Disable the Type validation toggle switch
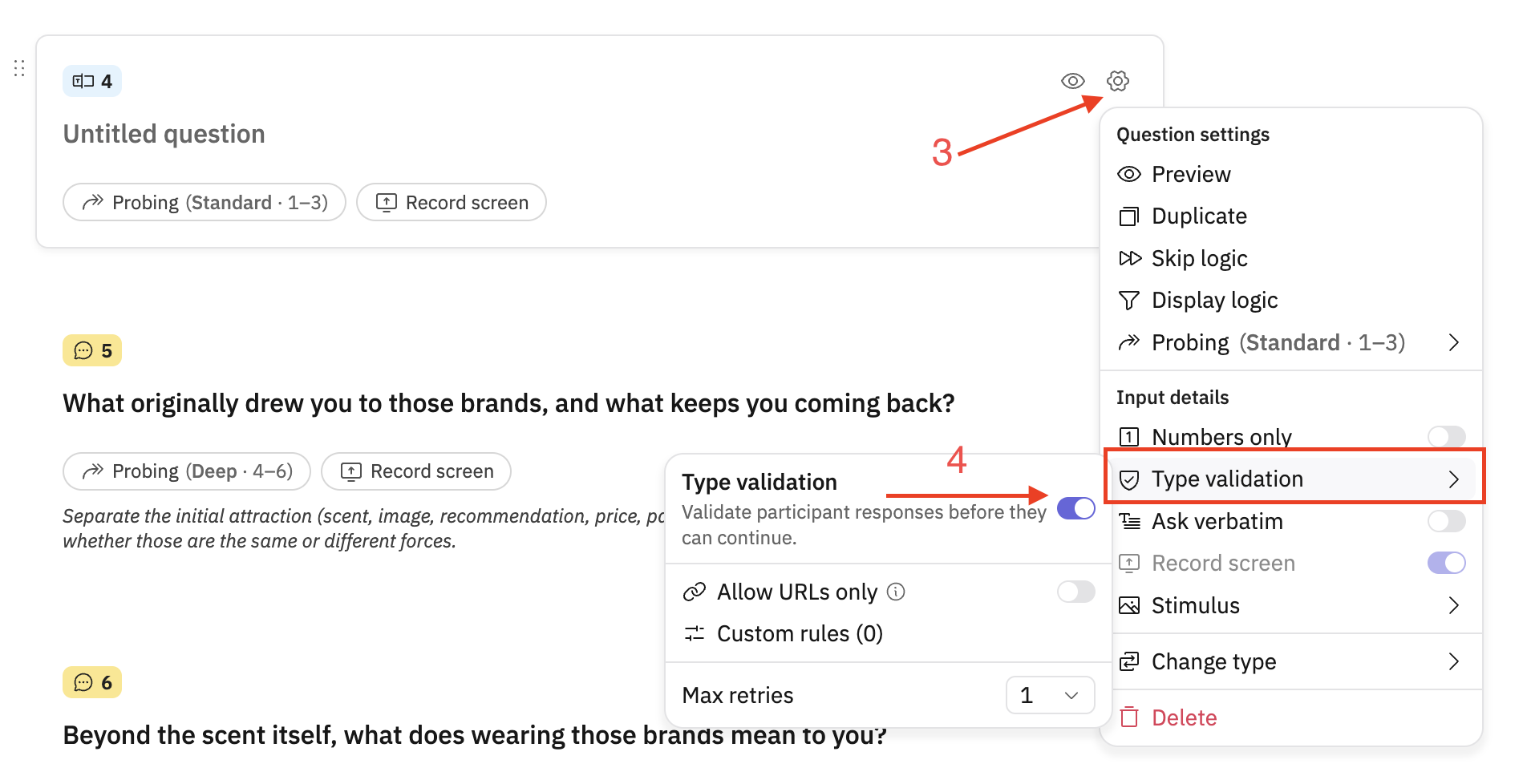This screenshot has width=1527, height=784. [1076, 508]
